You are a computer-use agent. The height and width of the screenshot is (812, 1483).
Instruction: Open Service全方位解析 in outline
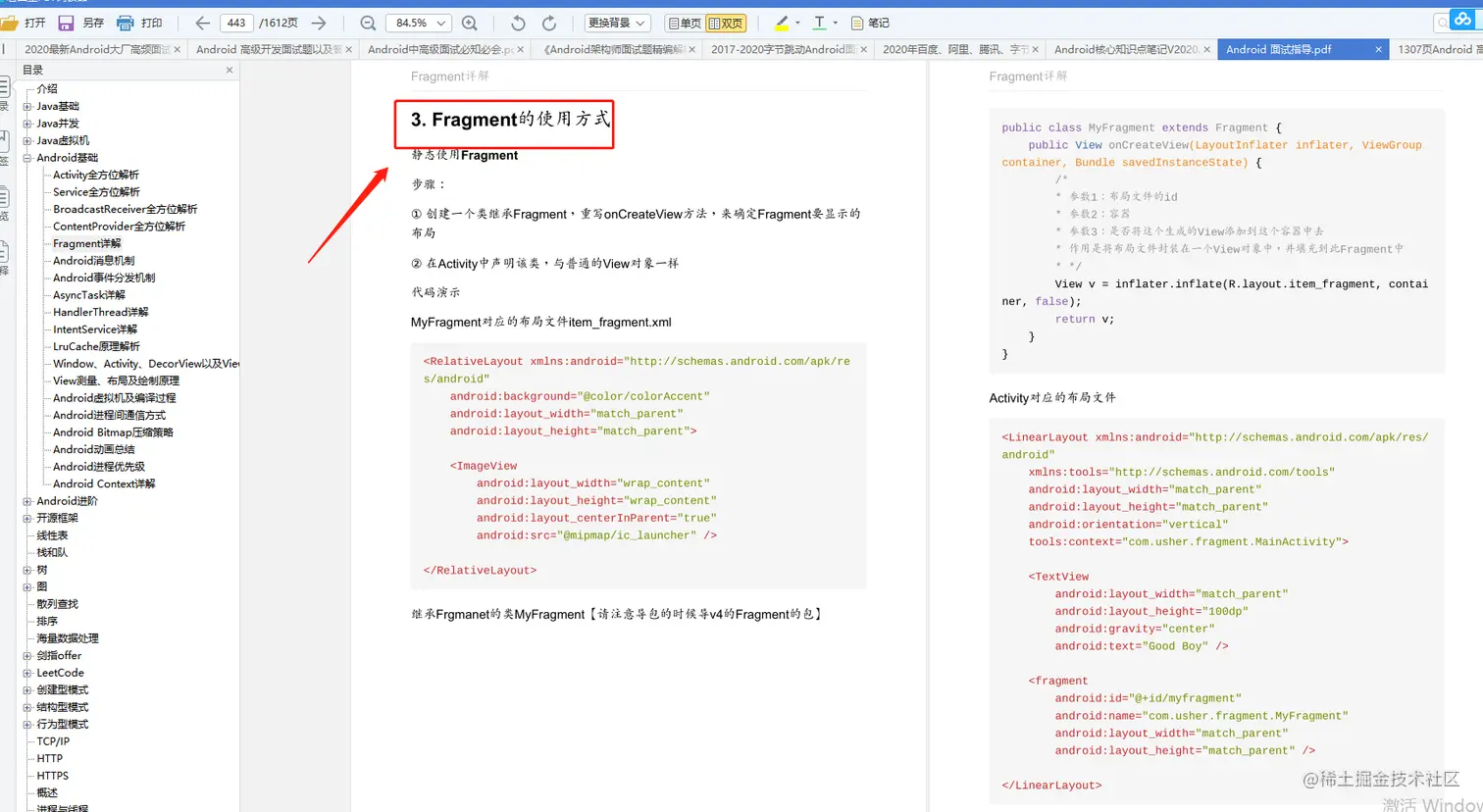(x=96, y=192)
